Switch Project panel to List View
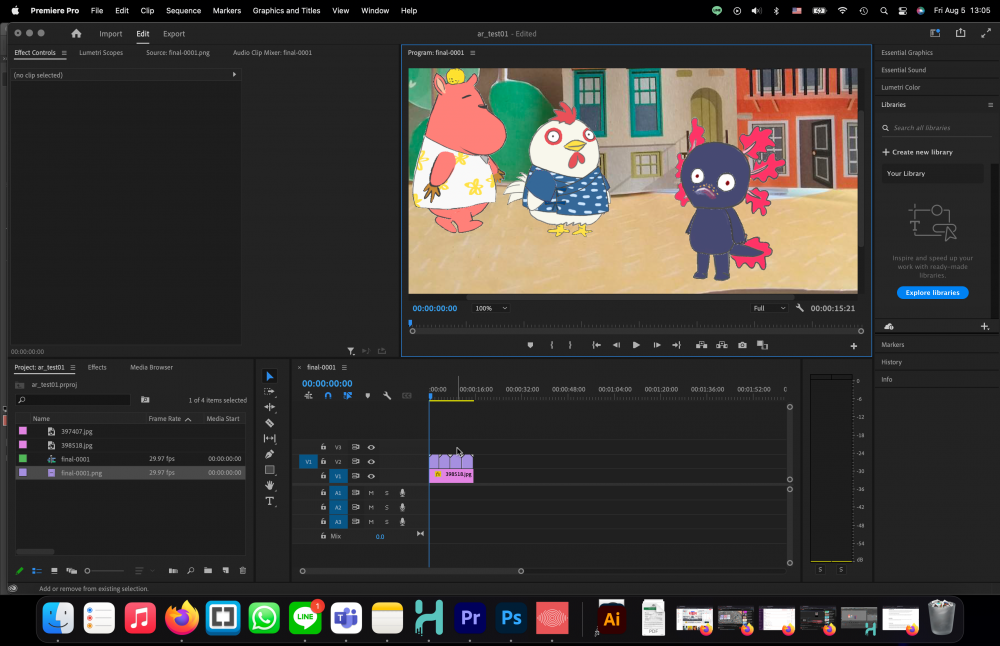Viewport: 1000px width, 646px height. tap(37, 571)
